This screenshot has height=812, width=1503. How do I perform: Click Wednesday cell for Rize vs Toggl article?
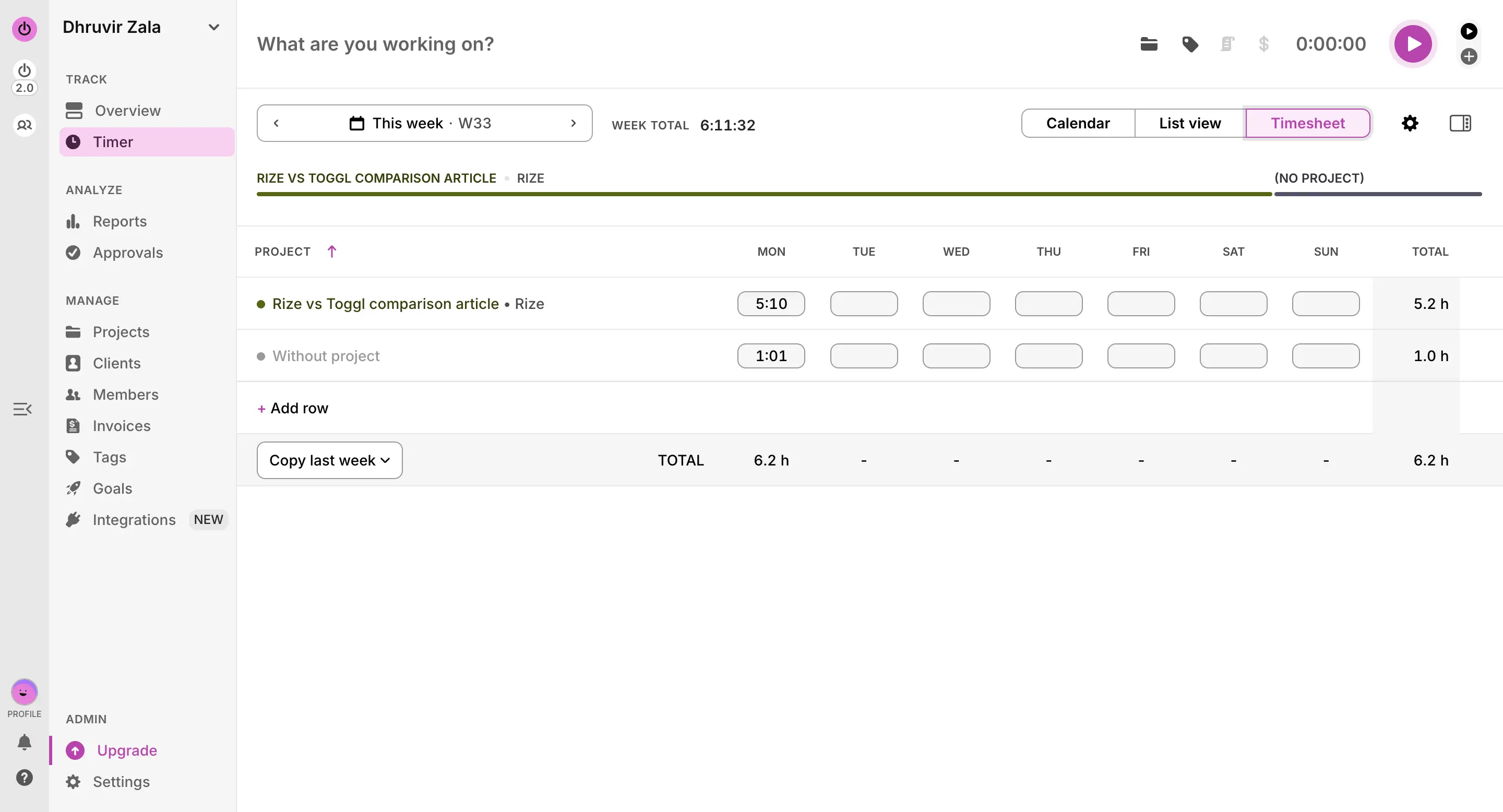(x=956, y=304)
